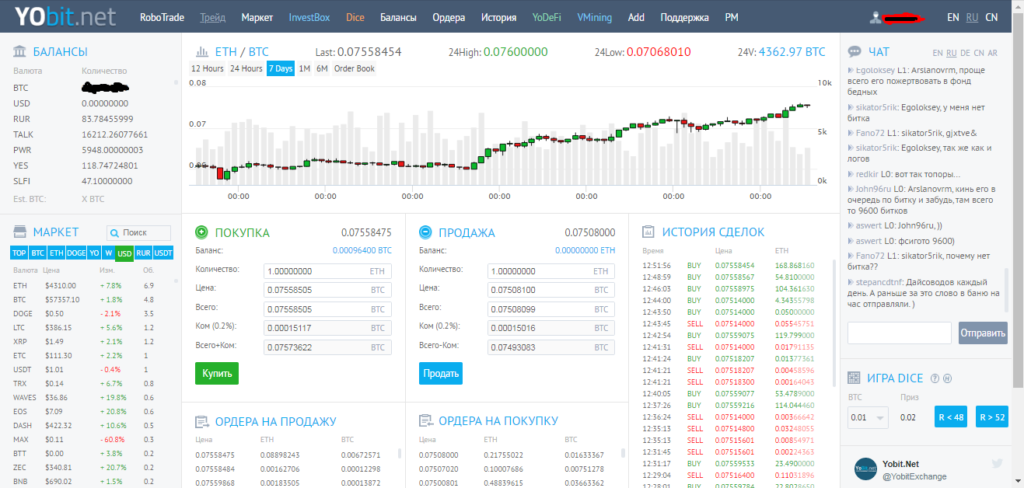
Task: Open the Dice page from navigation
Action: click(355, 18)
